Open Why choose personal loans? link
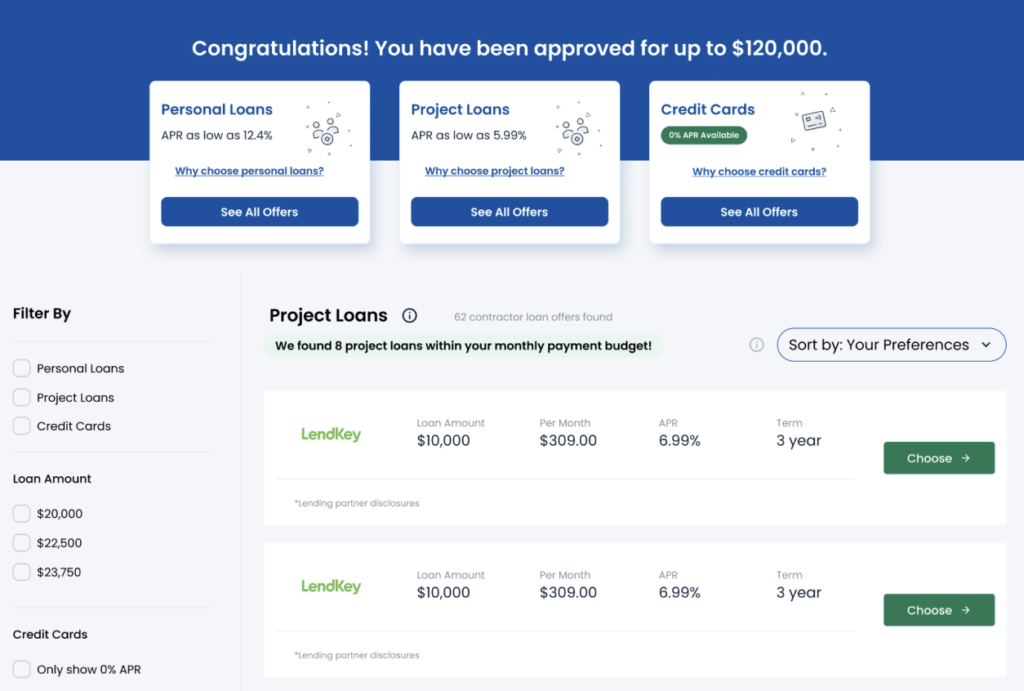Viewport: 1024px width, 691px height. [249, 171]
